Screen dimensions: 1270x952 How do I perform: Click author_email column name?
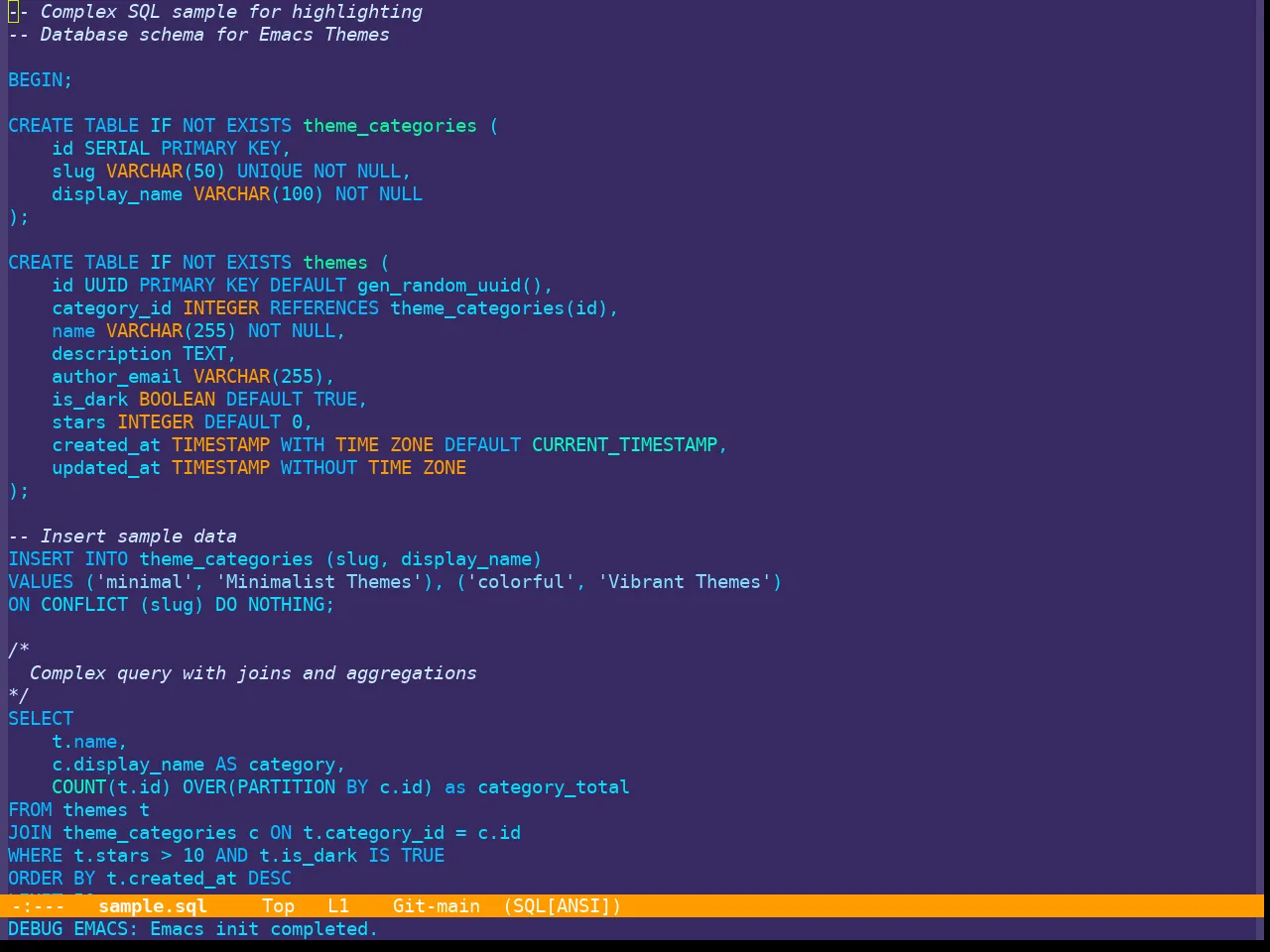117,377
